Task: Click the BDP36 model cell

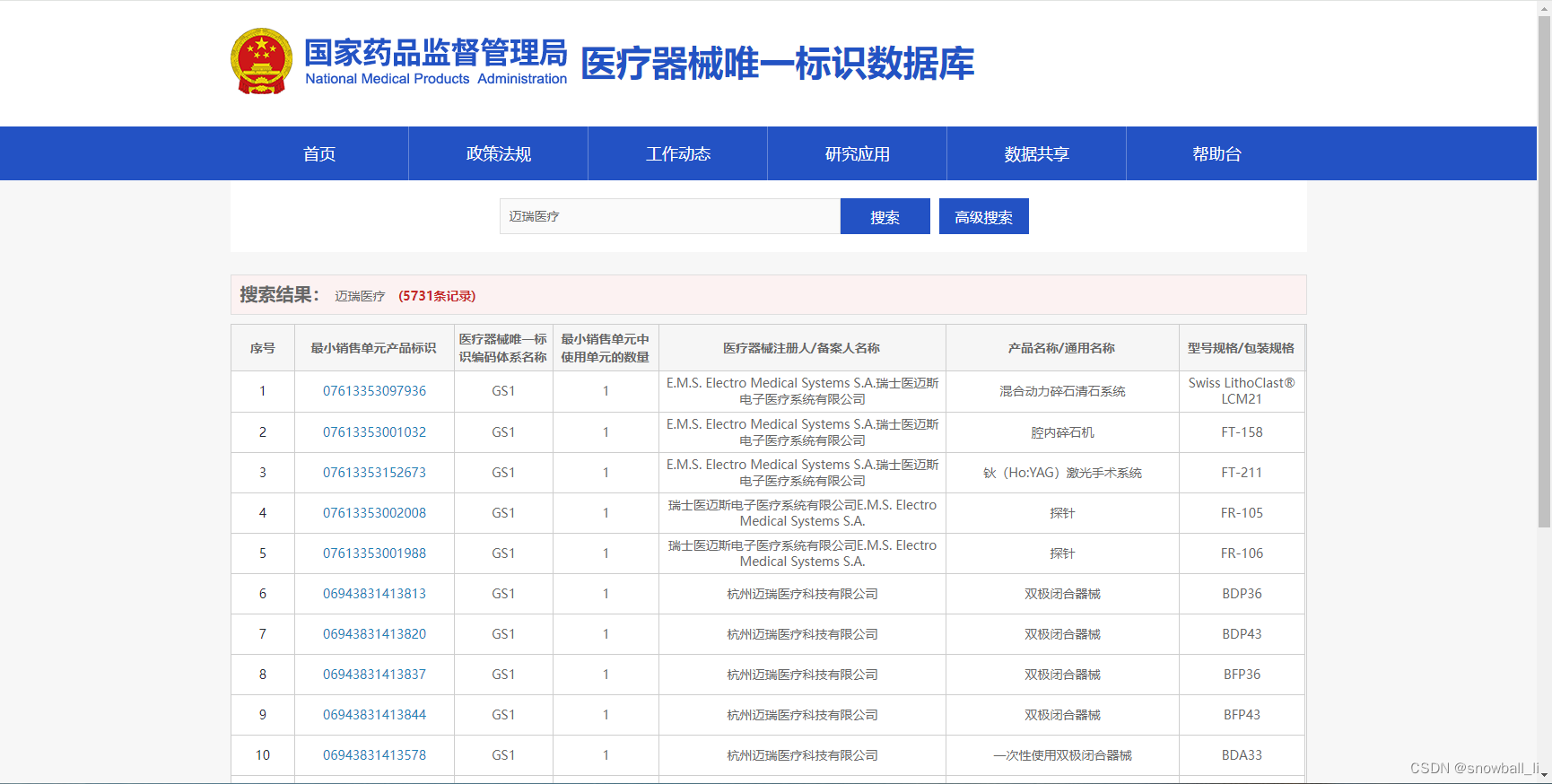Action: click(1242, 594)
